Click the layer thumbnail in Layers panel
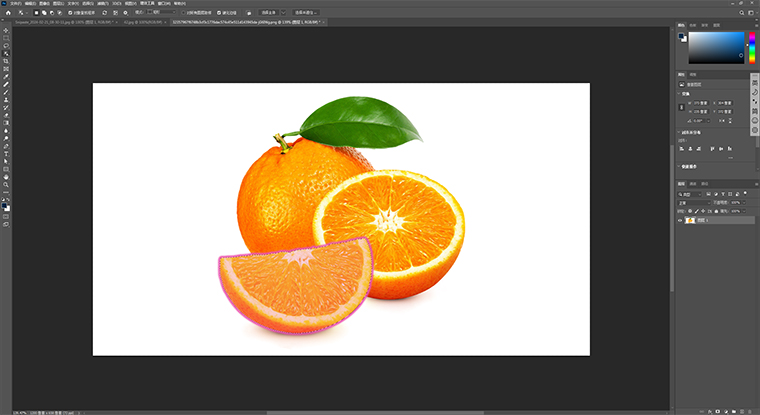This screenshot has height=415, width=760. click(691, 220)
